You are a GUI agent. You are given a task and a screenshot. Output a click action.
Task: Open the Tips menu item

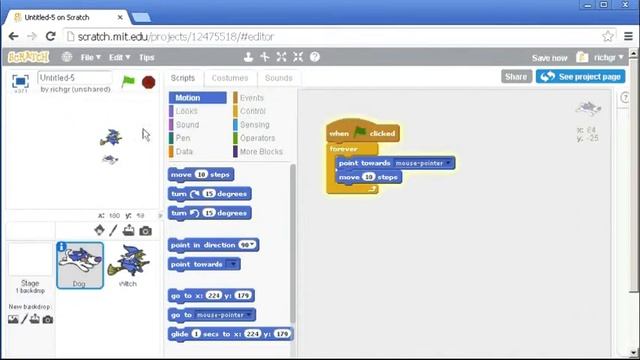pos(147,58)
